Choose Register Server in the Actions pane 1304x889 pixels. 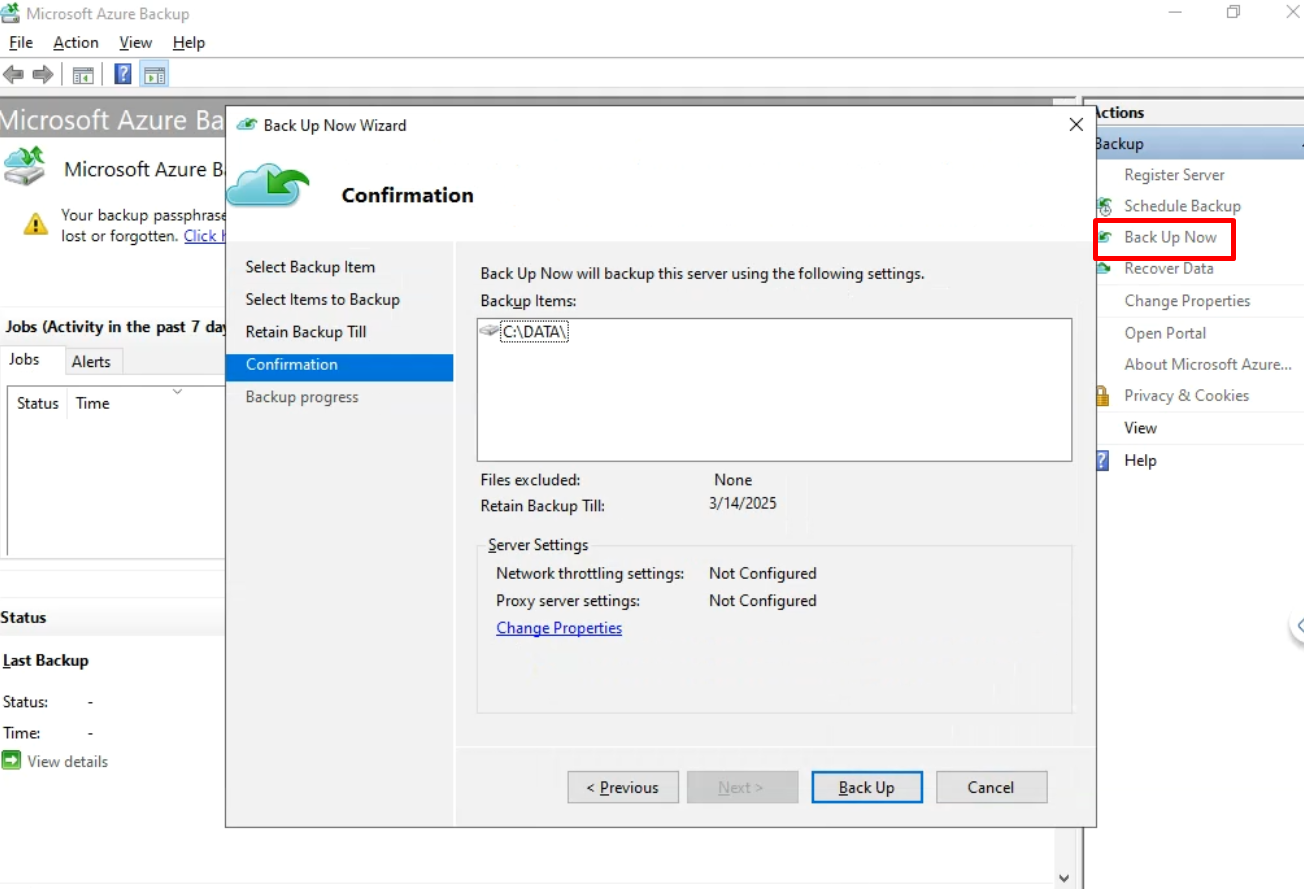1174,175
